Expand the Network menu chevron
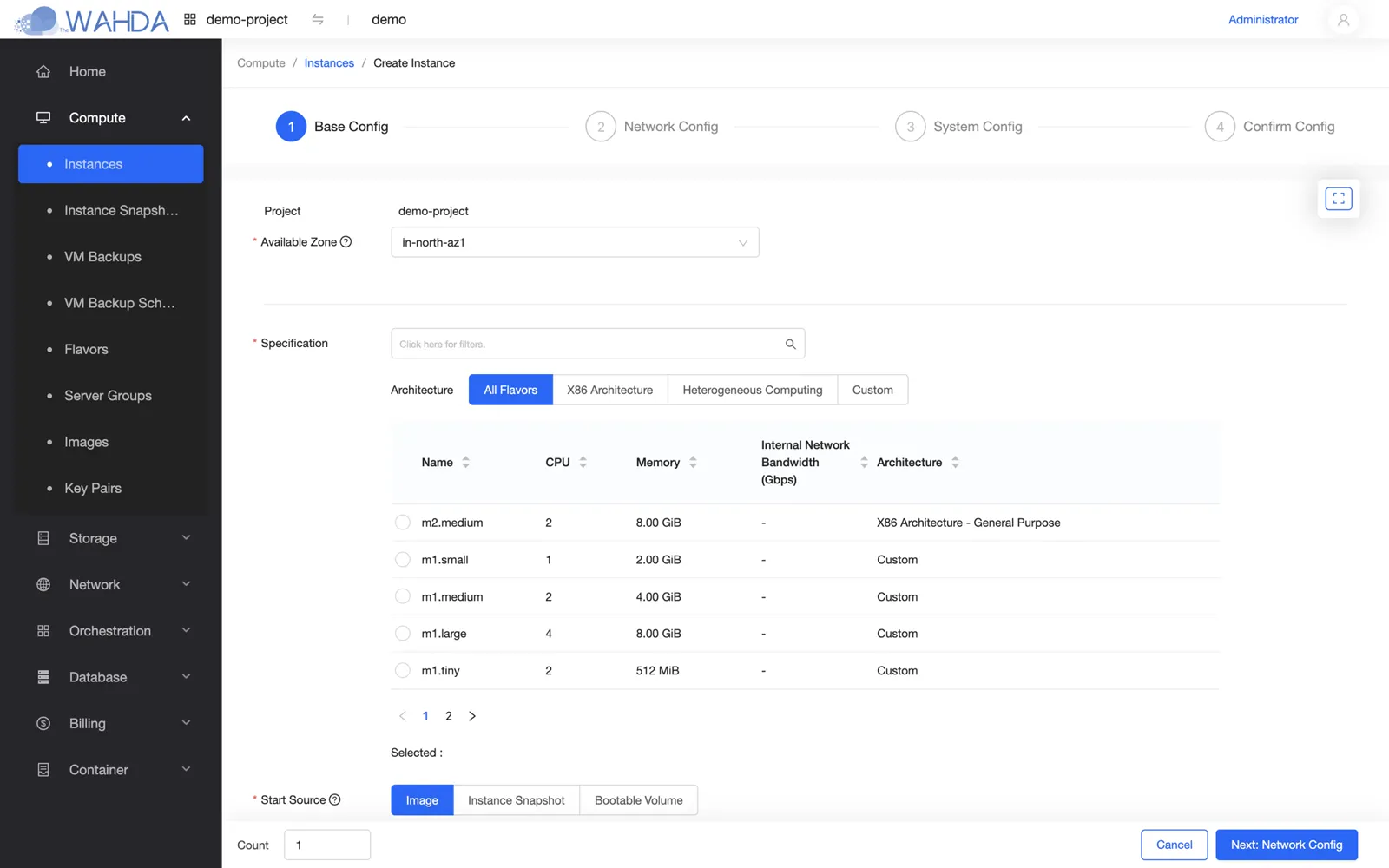Image resolution: width=1389 pixels, height=868 pixels. (x=186, y=584)
